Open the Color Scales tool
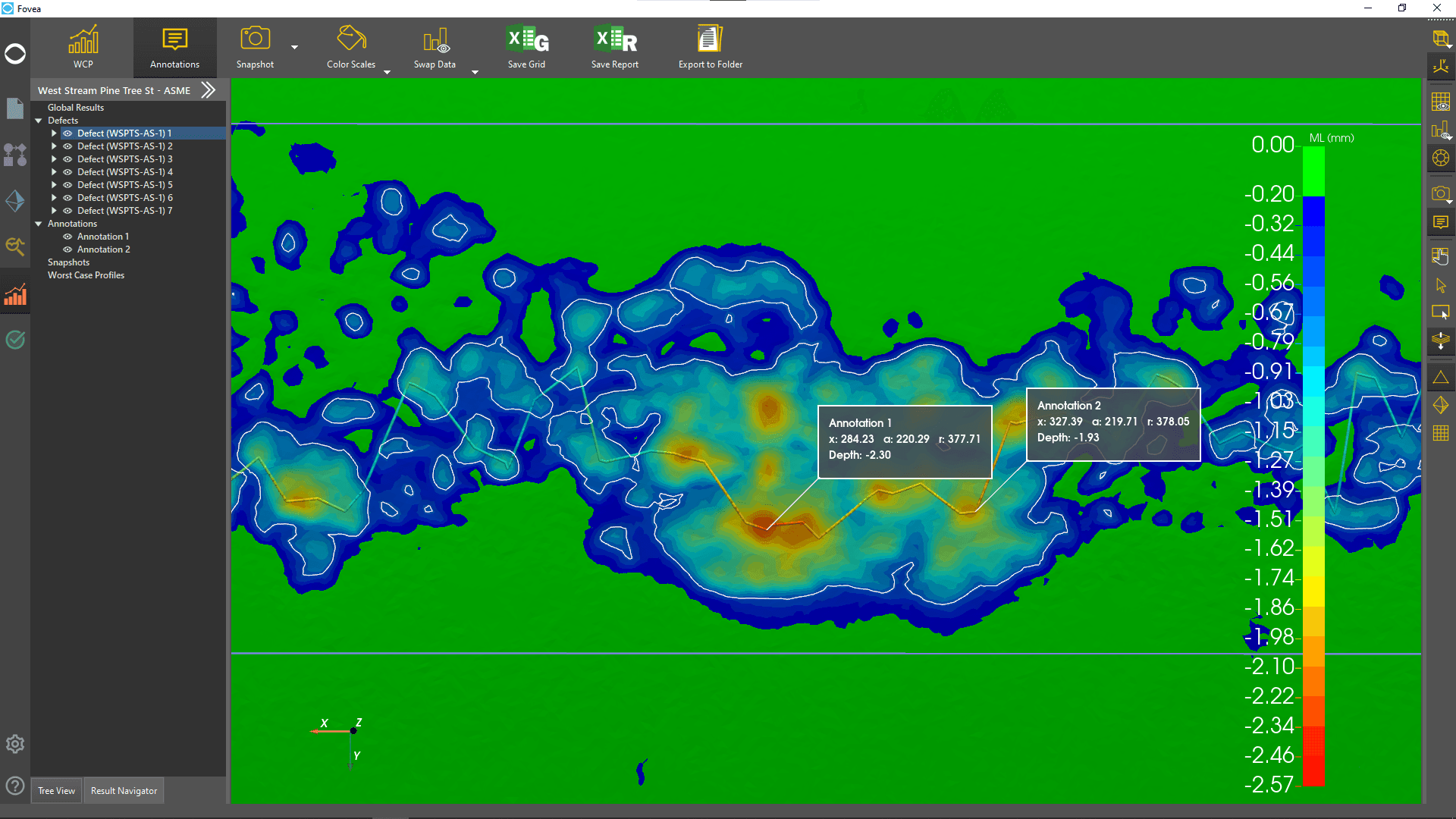The image size is (1456, 819). pyautogui.click(x=351, y=47)
